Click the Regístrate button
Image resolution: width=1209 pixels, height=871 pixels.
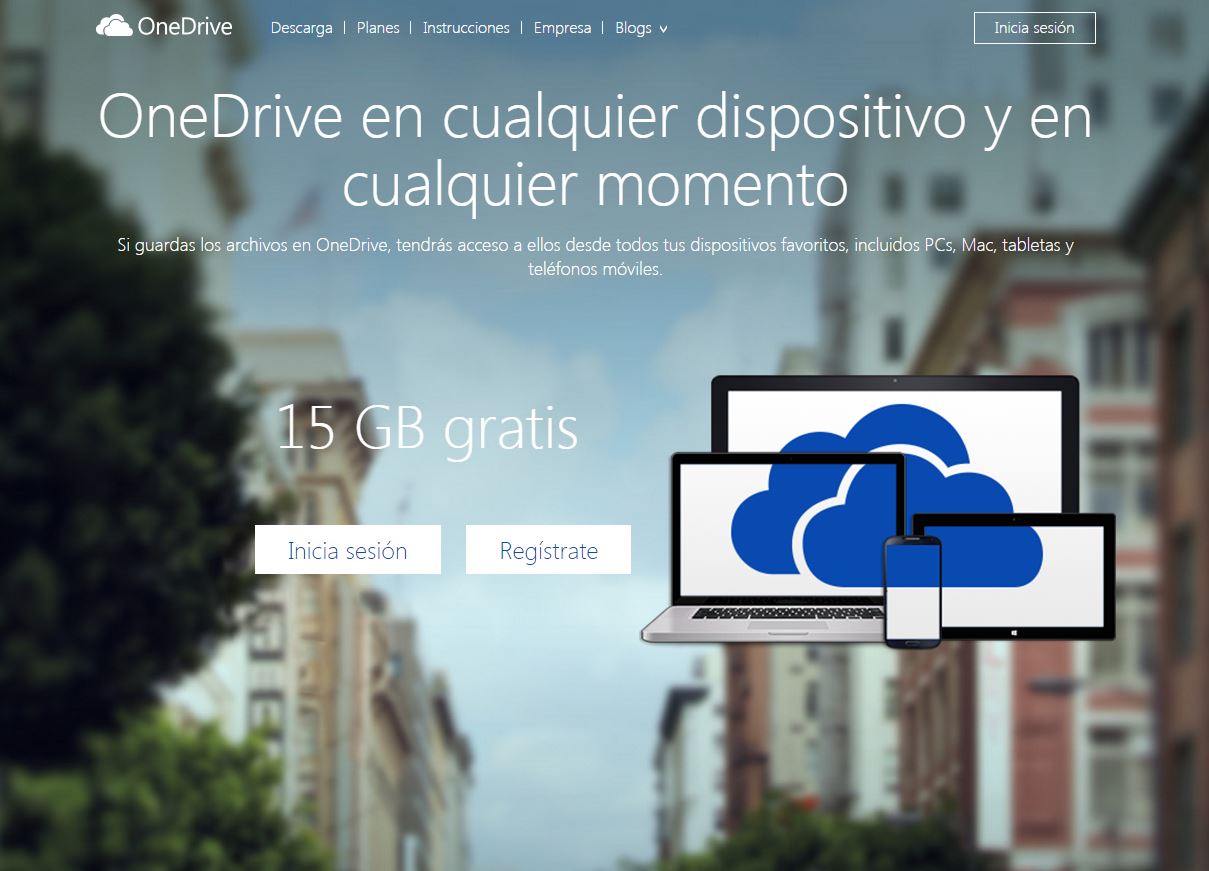pyautogui.click(x=548, y=549)
